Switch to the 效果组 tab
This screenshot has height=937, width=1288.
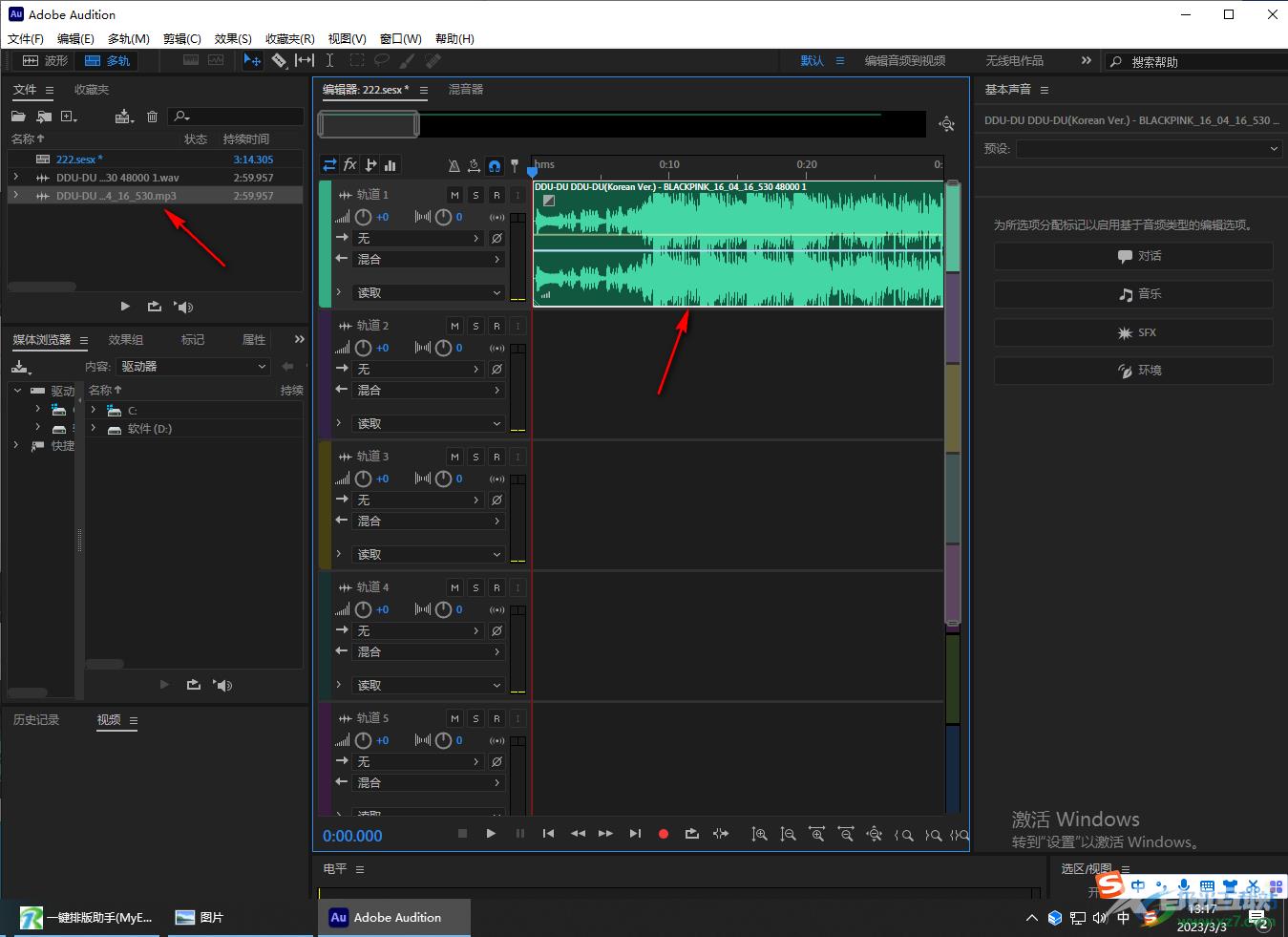(x=126, y=340)
